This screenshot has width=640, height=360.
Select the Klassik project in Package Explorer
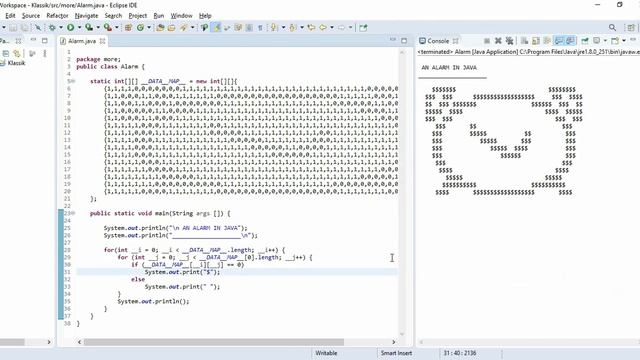click(x=16, y=63)
